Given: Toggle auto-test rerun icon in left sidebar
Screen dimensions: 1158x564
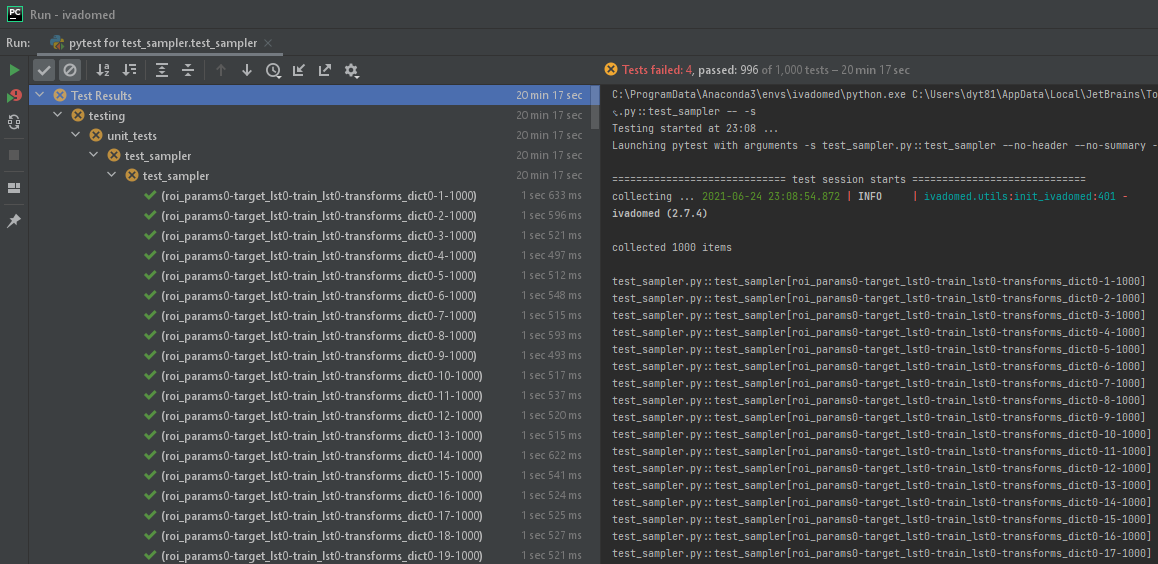Looking at the screenshot, I should click(x=14, y=123).
